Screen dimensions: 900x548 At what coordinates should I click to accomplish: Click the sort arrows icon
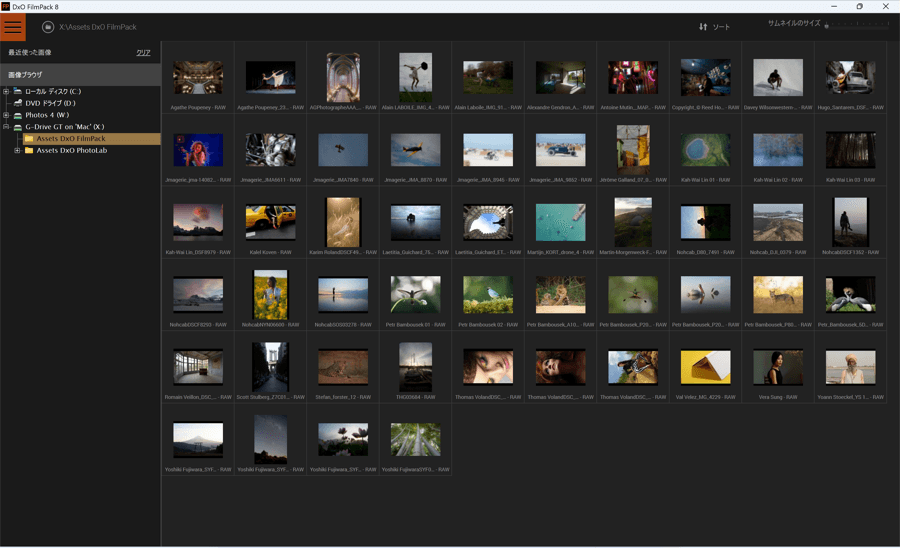[x=703, y=27]
